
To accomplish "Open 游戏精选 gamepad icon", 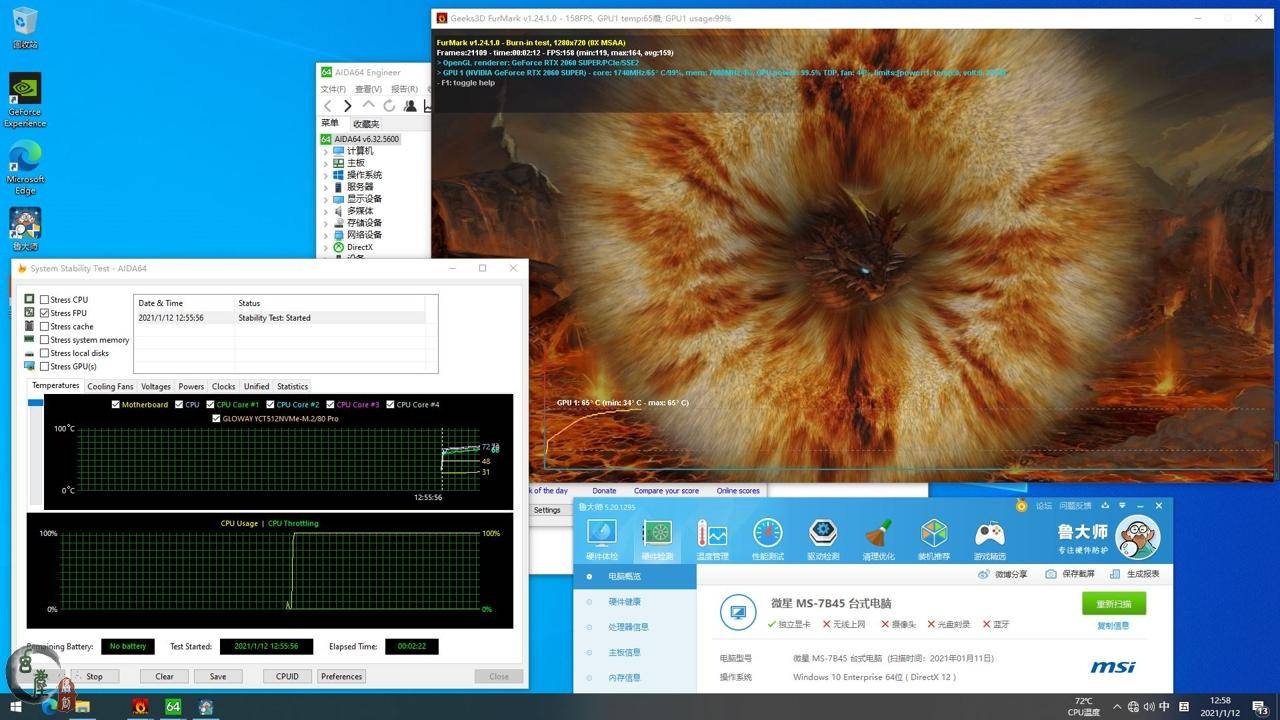I will click(x=990, y=539).
